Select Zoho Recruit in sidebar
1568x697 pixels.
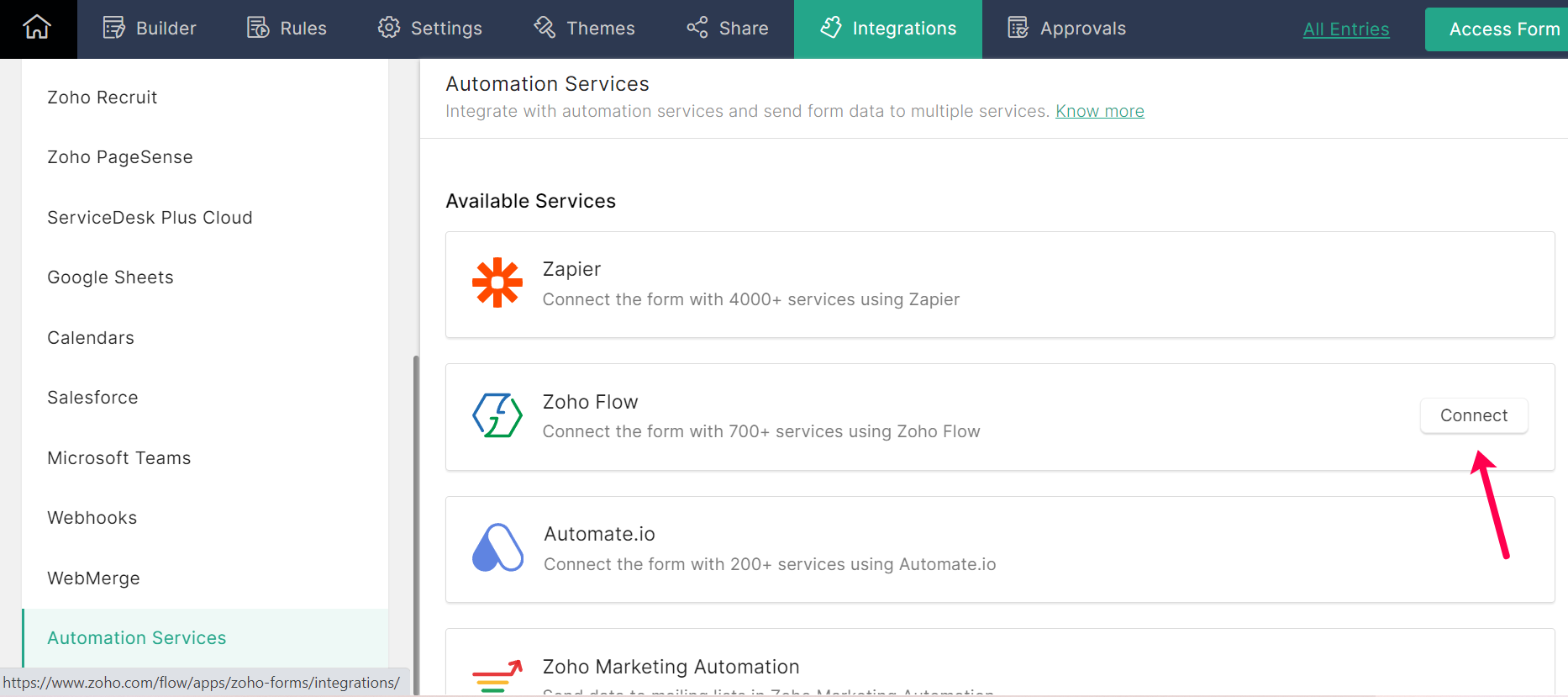[x=205, y=98]
